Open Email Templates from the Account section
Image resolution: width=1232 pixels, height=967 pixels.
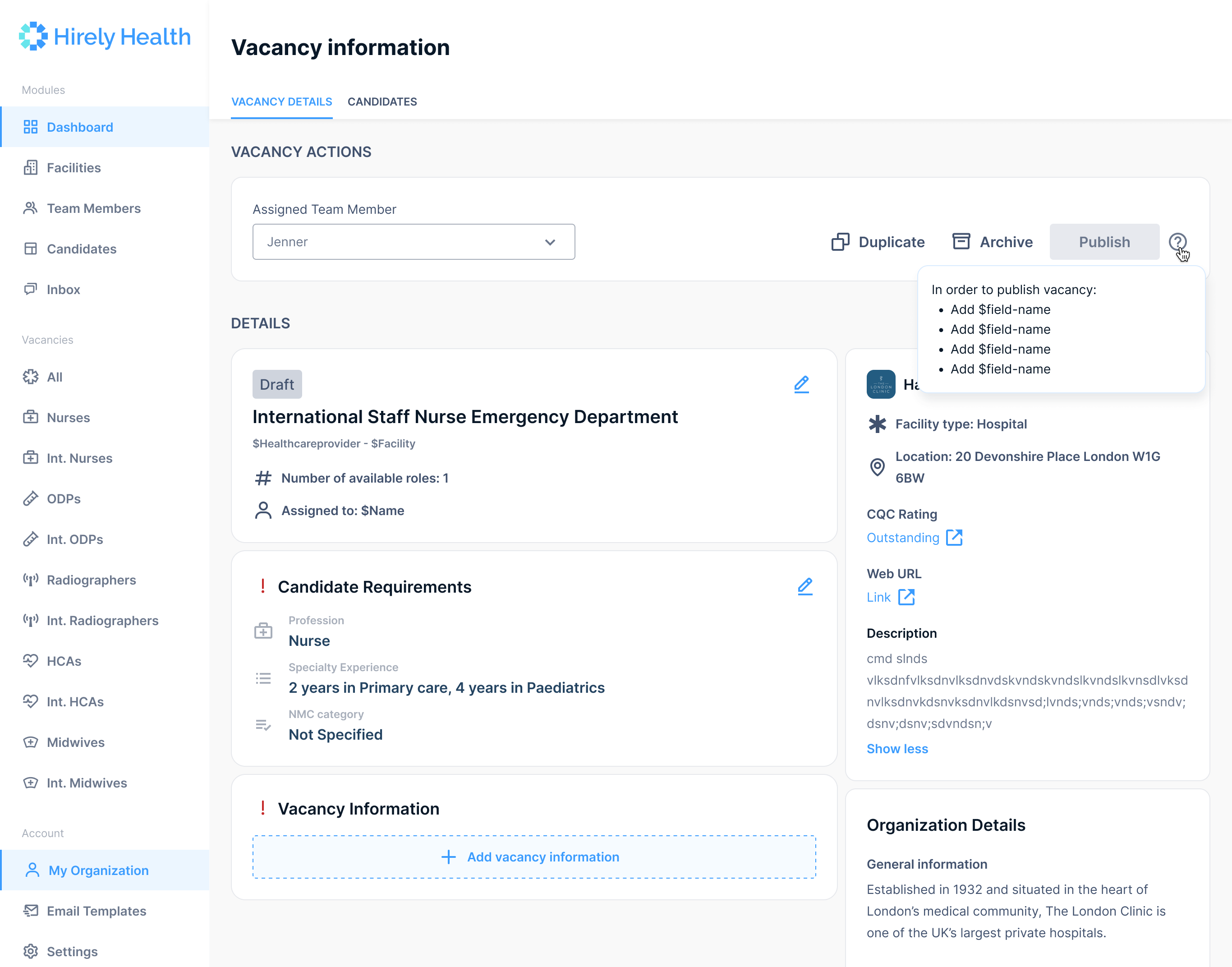pyautogui.click(x=96, y=910)
